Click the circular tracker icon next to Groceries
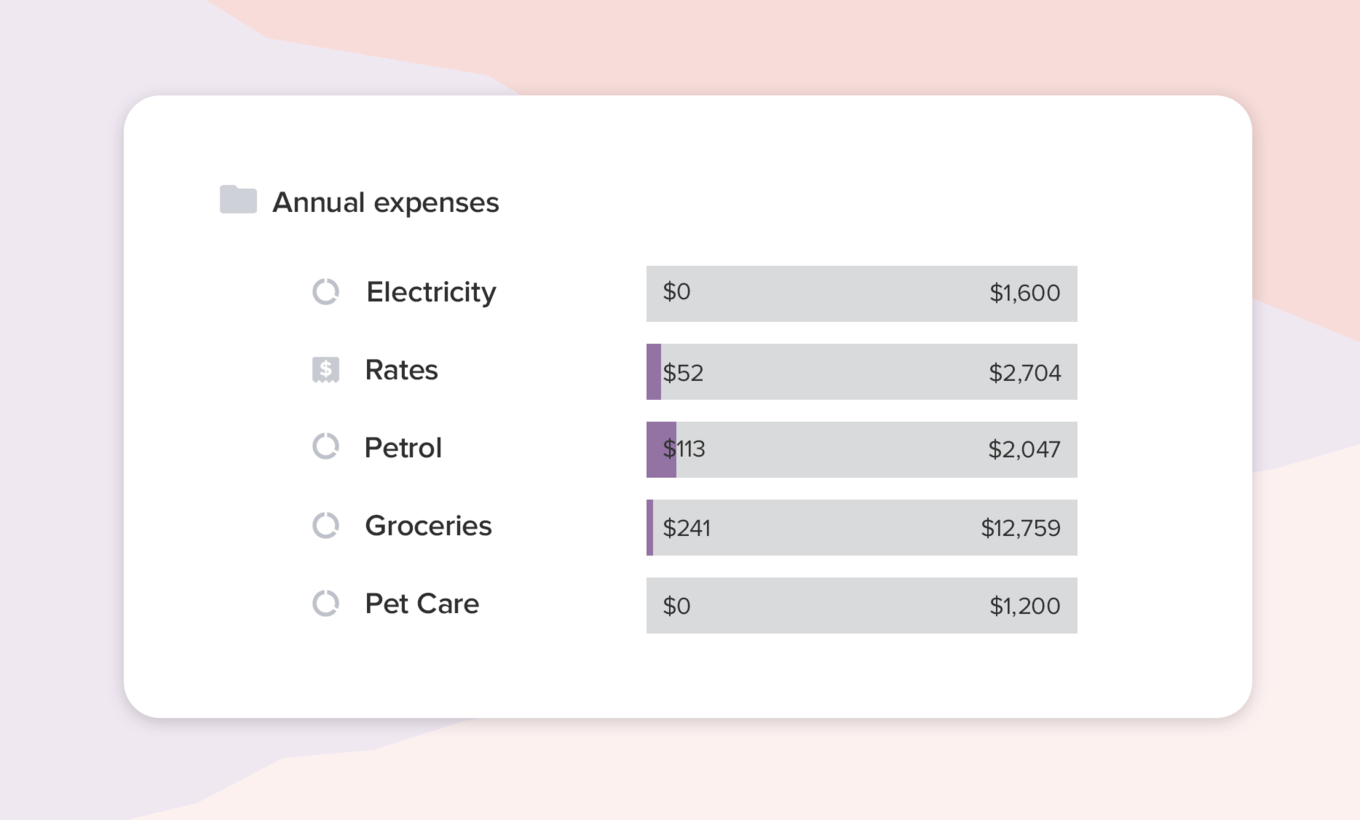 [325, 525]
